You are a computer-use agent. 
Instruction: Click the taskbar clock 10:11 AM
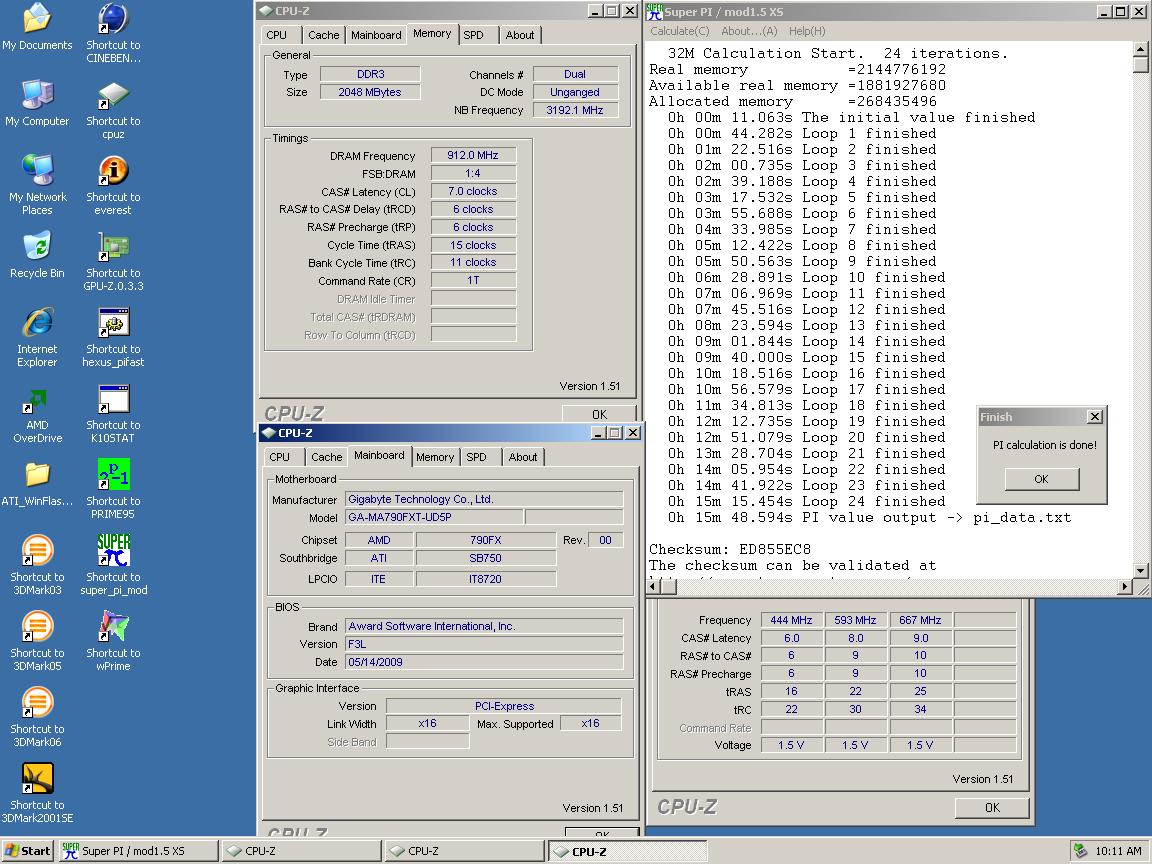(x=1118, y=851)
